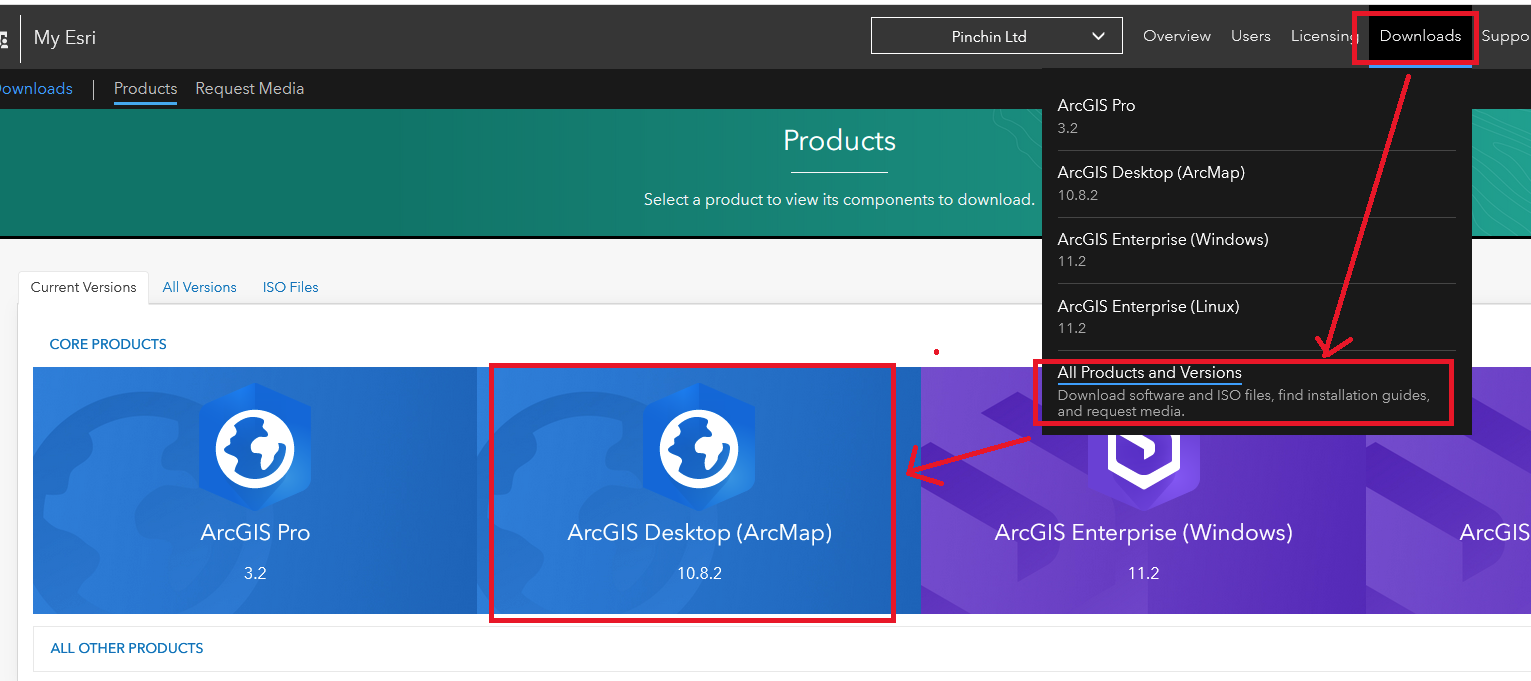The image size is (1531, 681).
Task: Click the Overview navigation item
Action: pos(1176,36)
